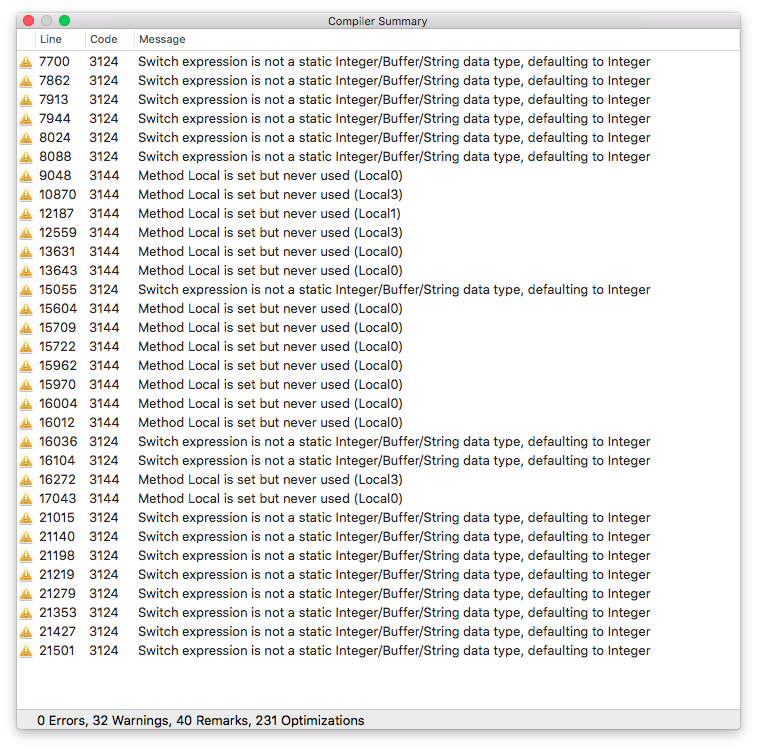Select the warning icon on line 10870 row
This screenshot has width=757, height=750.
coord(26,195)
